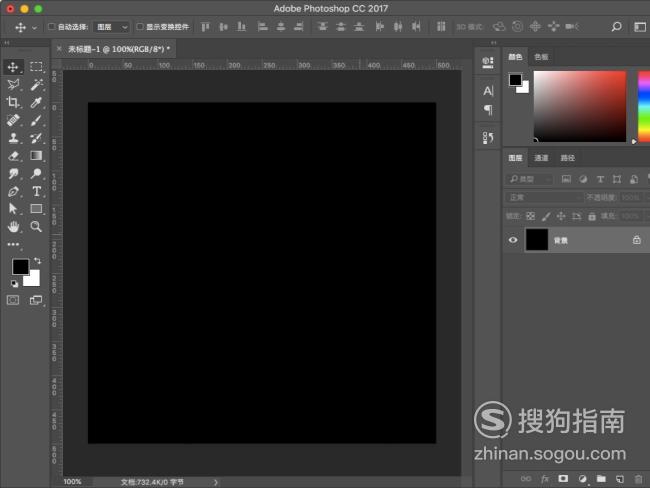Click the foreground color swatch in toolbox
This screenshot has height=488, width=650.
(x=20, y=267)
